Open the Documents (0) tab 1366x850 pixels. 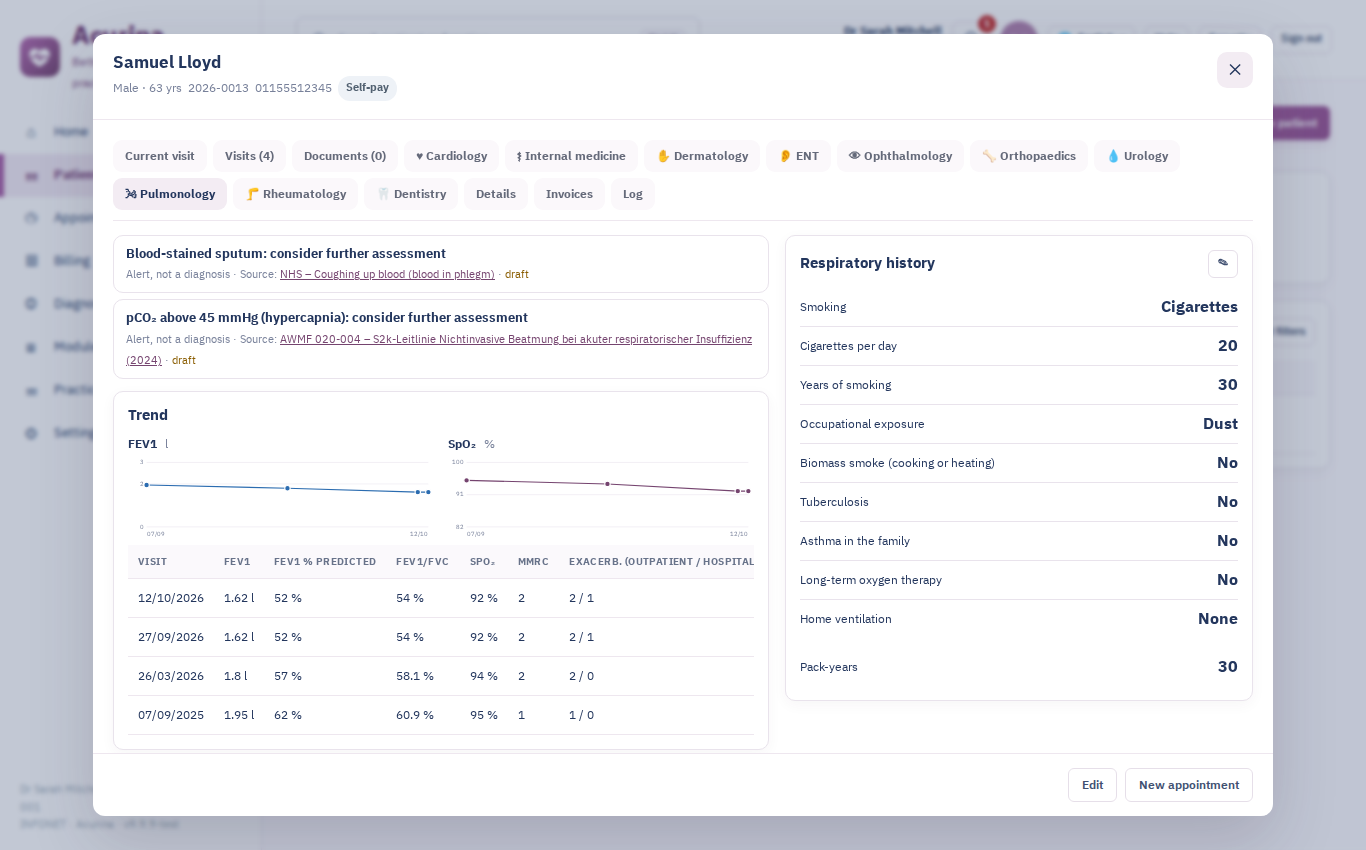(345, 156)
